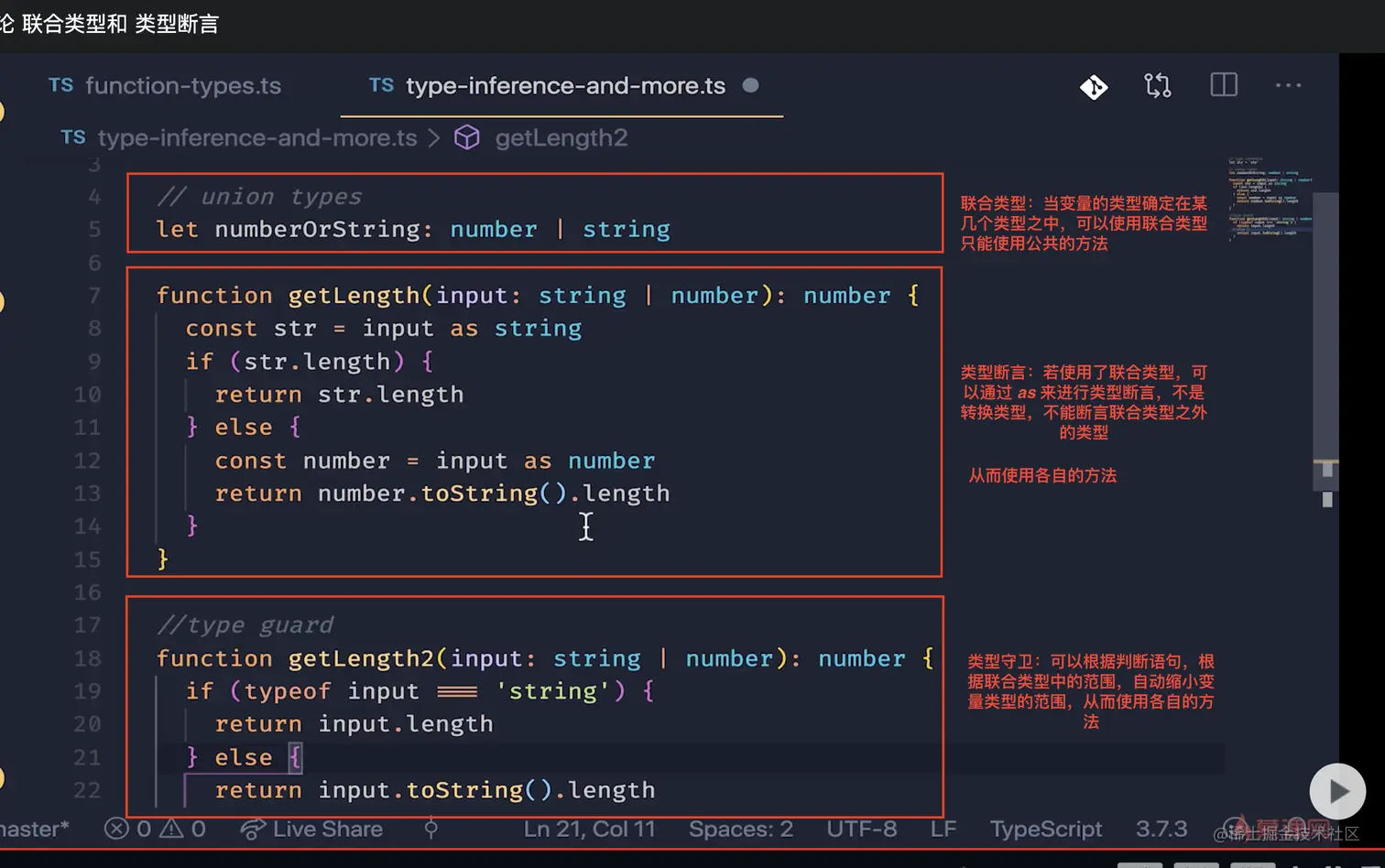The image size is (1385, 868).
Task: Click the unsaved dot on type-inference-and-more.ts tab
Action: pos(750,85)
